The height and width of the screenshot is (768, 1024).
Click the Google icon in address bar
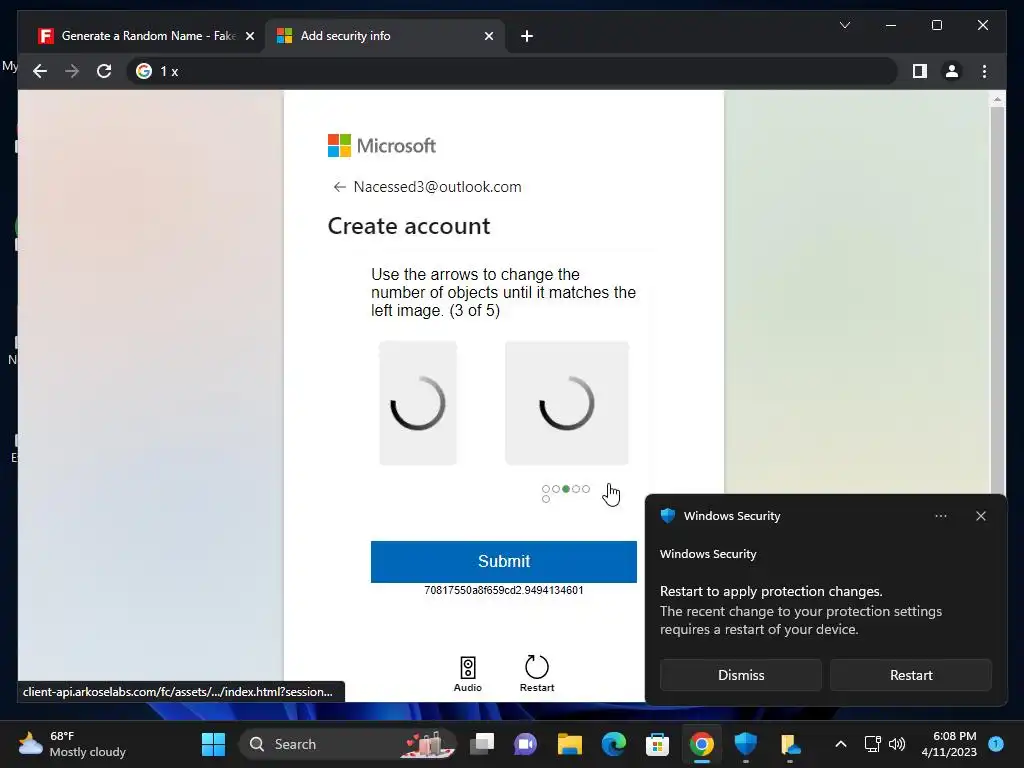[x=144, y=71]
